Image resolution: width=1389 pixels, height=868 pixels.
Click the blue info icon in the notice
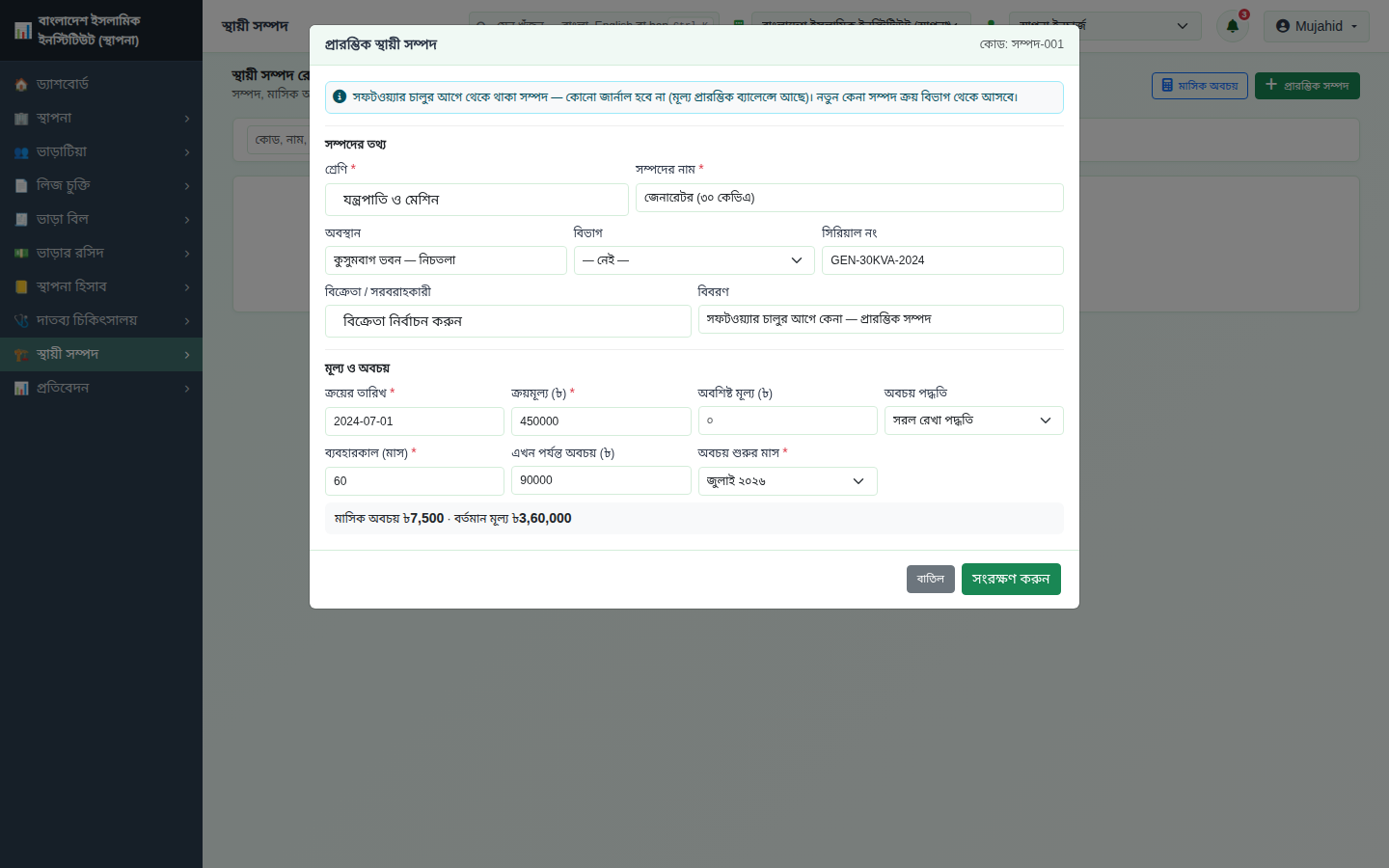pyautogui.click(x=340, y=96)
